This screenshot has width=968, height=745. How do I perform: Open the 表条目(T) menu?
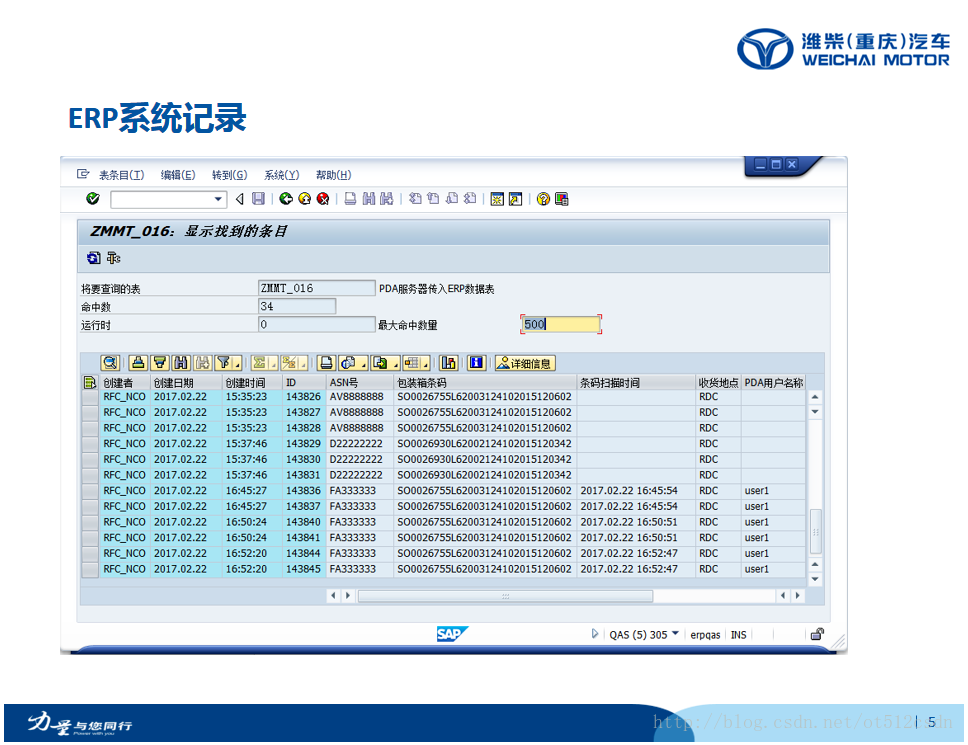pyautogui.click(x=119, y=175)
